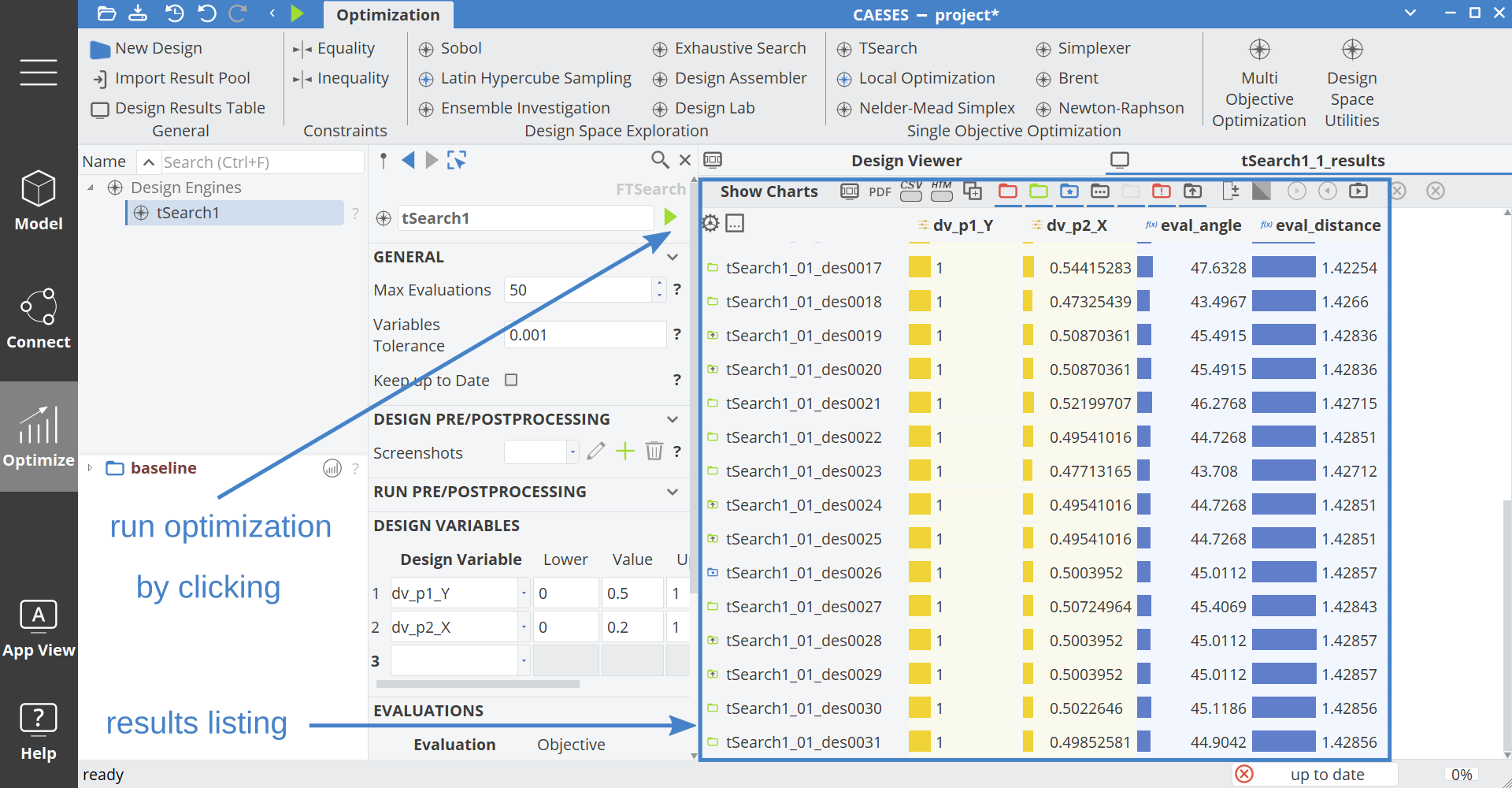Click the Show Charts button

pyautogui.click(x=769, y=191)
